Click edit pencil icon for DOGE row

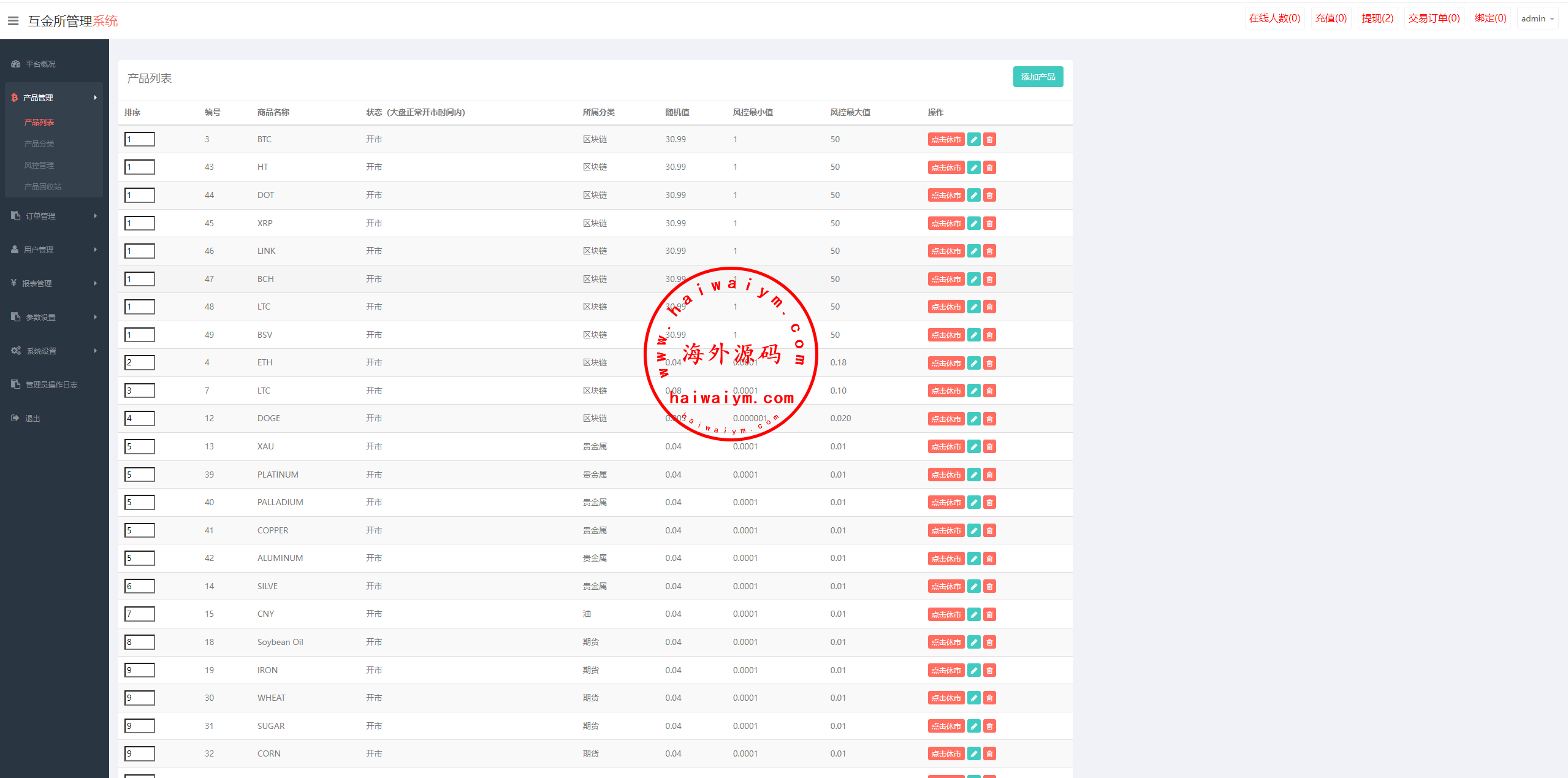click(x=973, y=419)
